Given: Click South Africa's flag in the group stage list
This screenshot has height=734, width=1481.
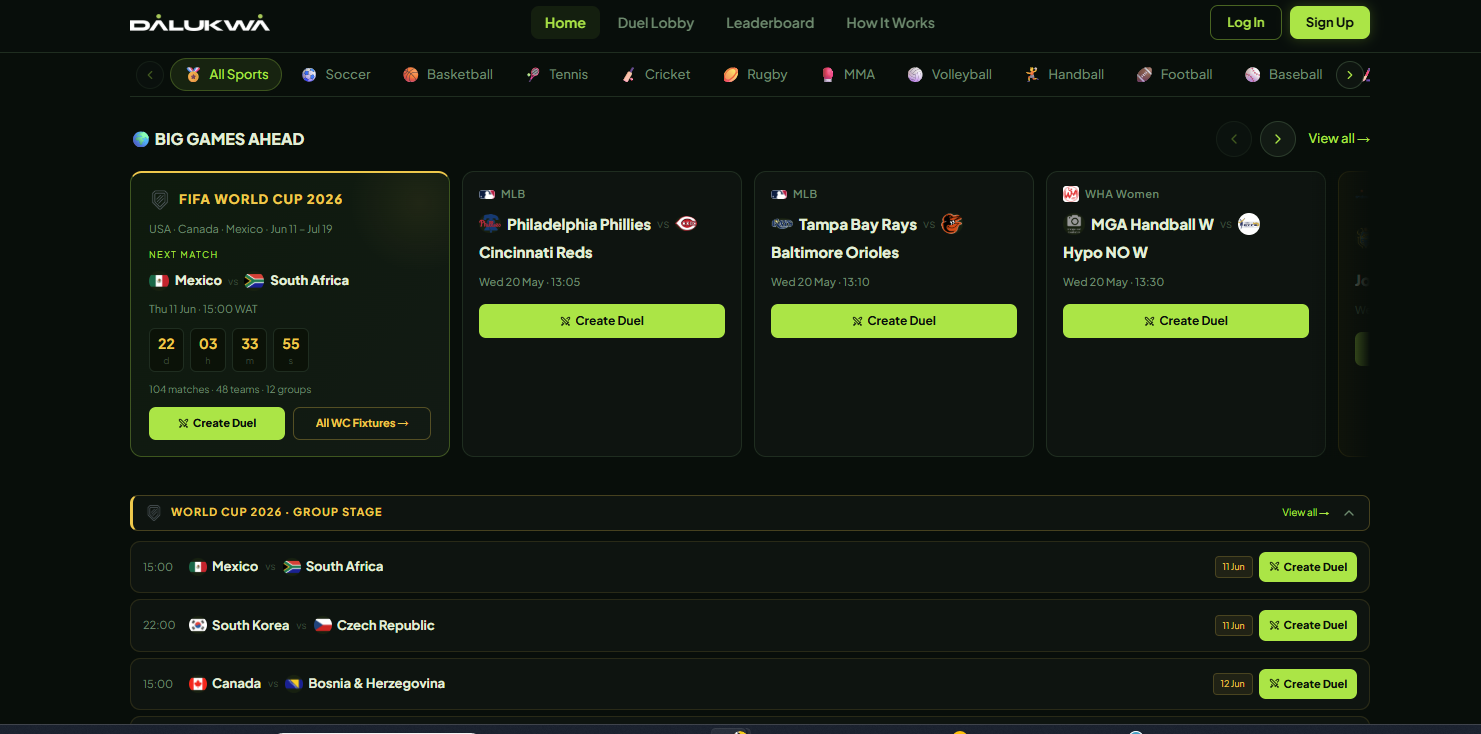Looking at the screenshot, I should pyautogui.click(x=292, y=567).
